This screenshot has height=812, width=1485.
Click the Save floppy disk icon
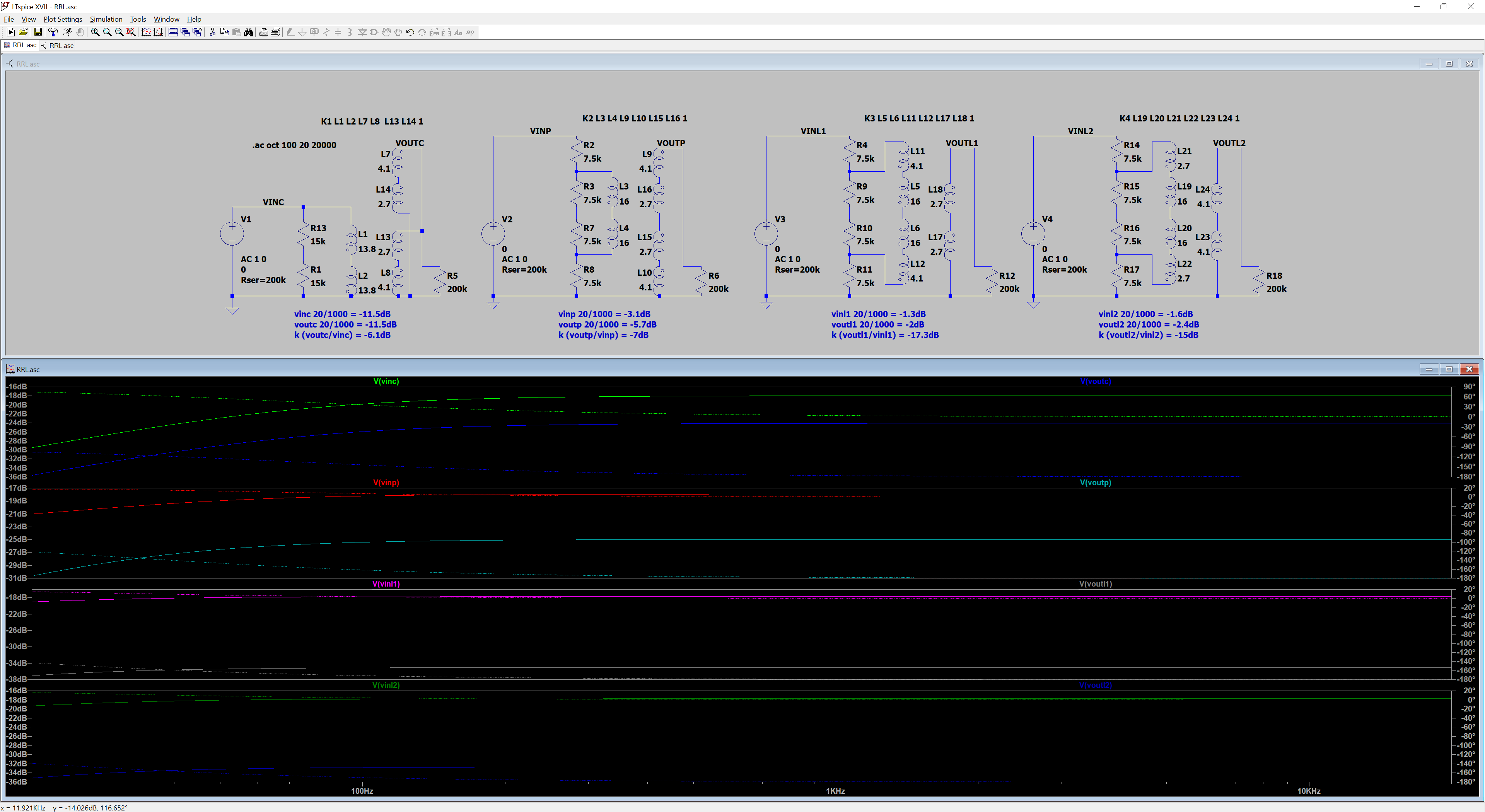tap(38, 32)
